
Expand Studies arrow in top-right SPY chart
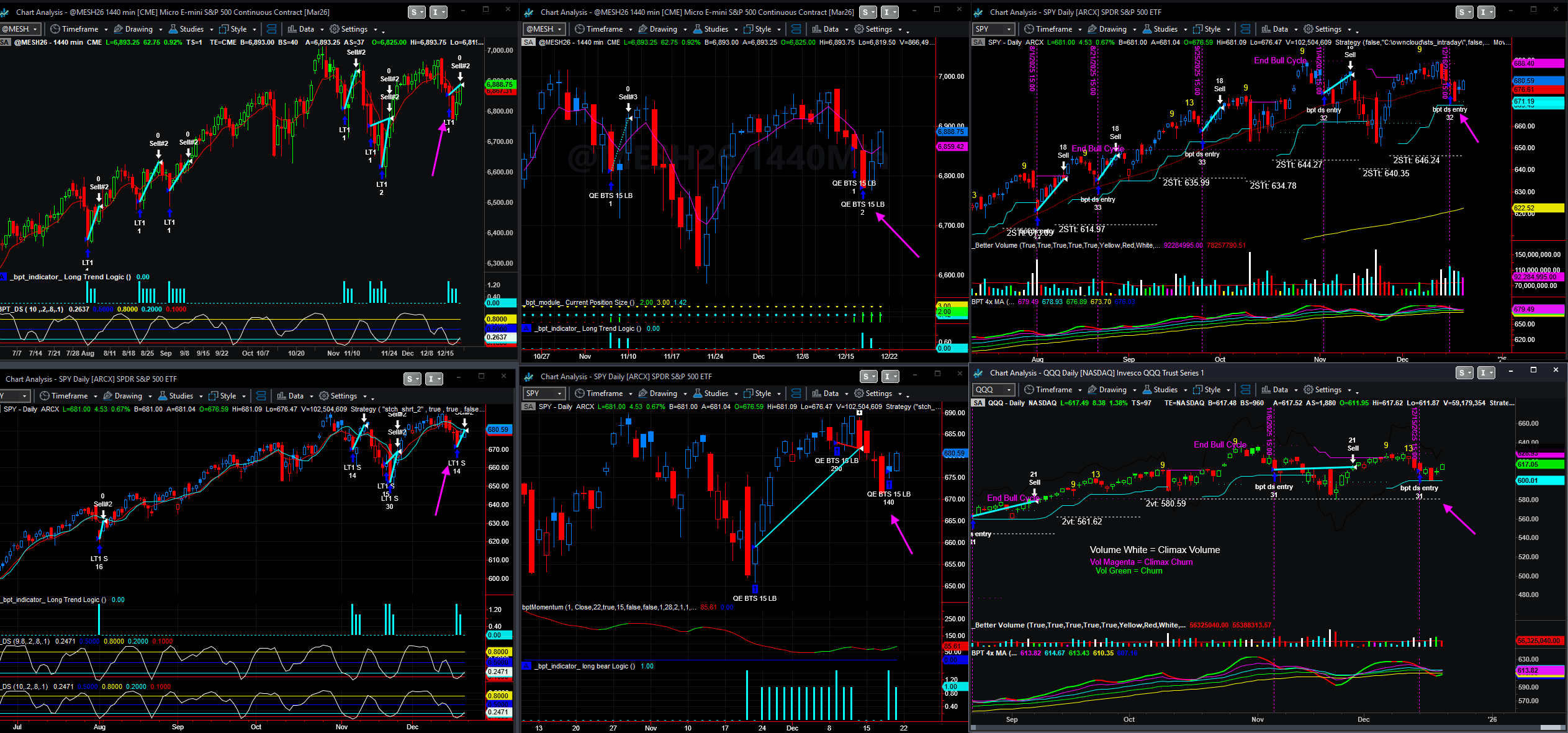point(1186,30)
